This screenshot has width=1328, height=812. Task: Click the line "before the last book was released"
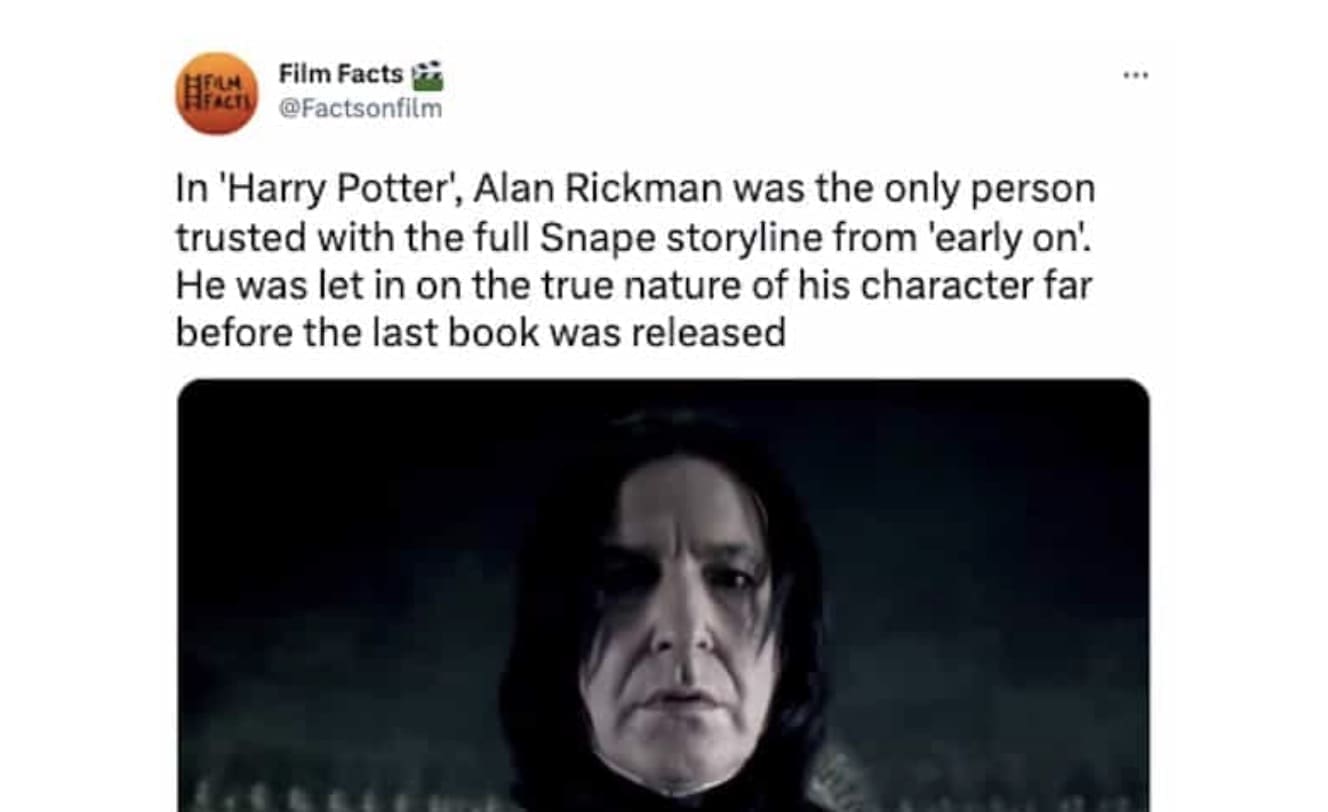pos(481,333)
